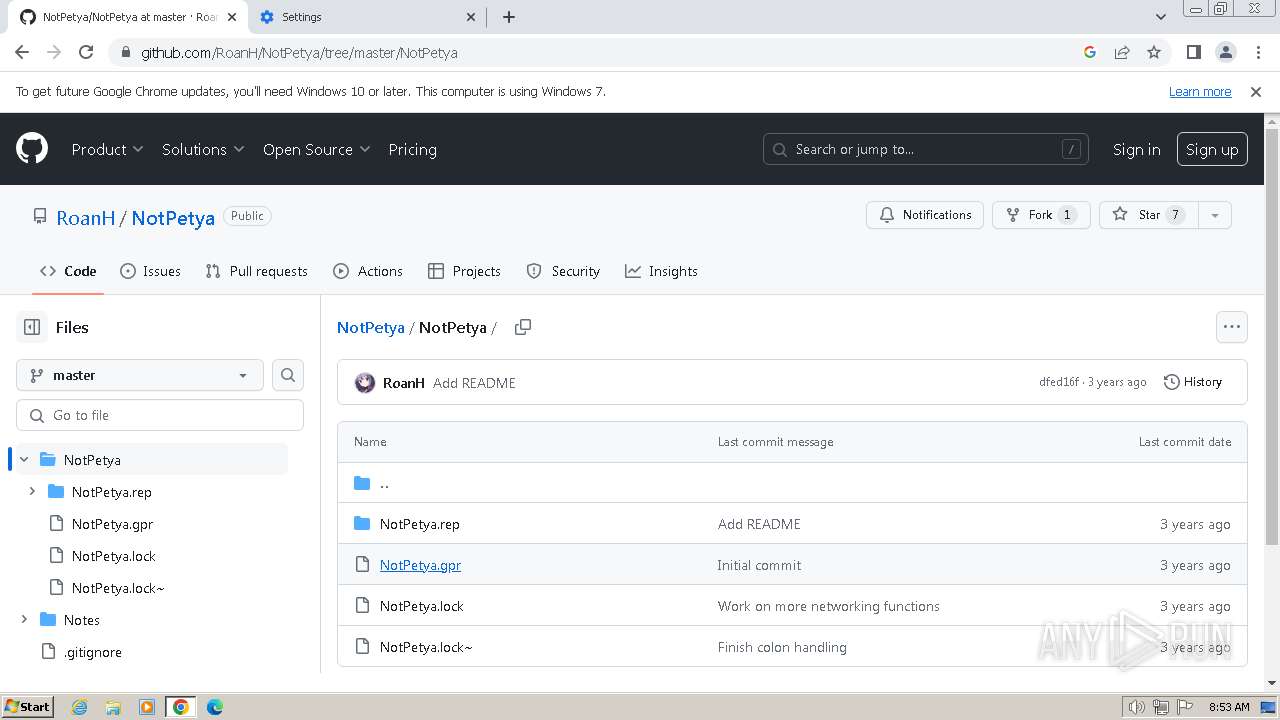The height and width of the screenshot is (720, 1280).
Task: Open Chrome share page icon
Action: pos(1122,52)
